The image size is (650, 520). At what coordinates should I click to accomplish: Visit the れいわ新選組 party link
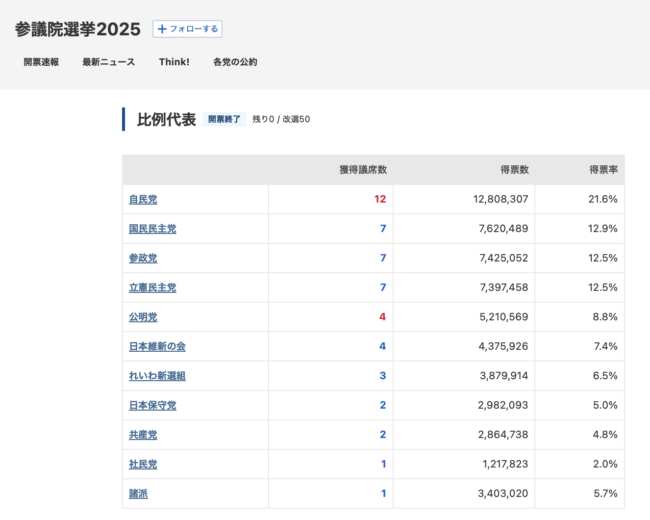(157, 376)
